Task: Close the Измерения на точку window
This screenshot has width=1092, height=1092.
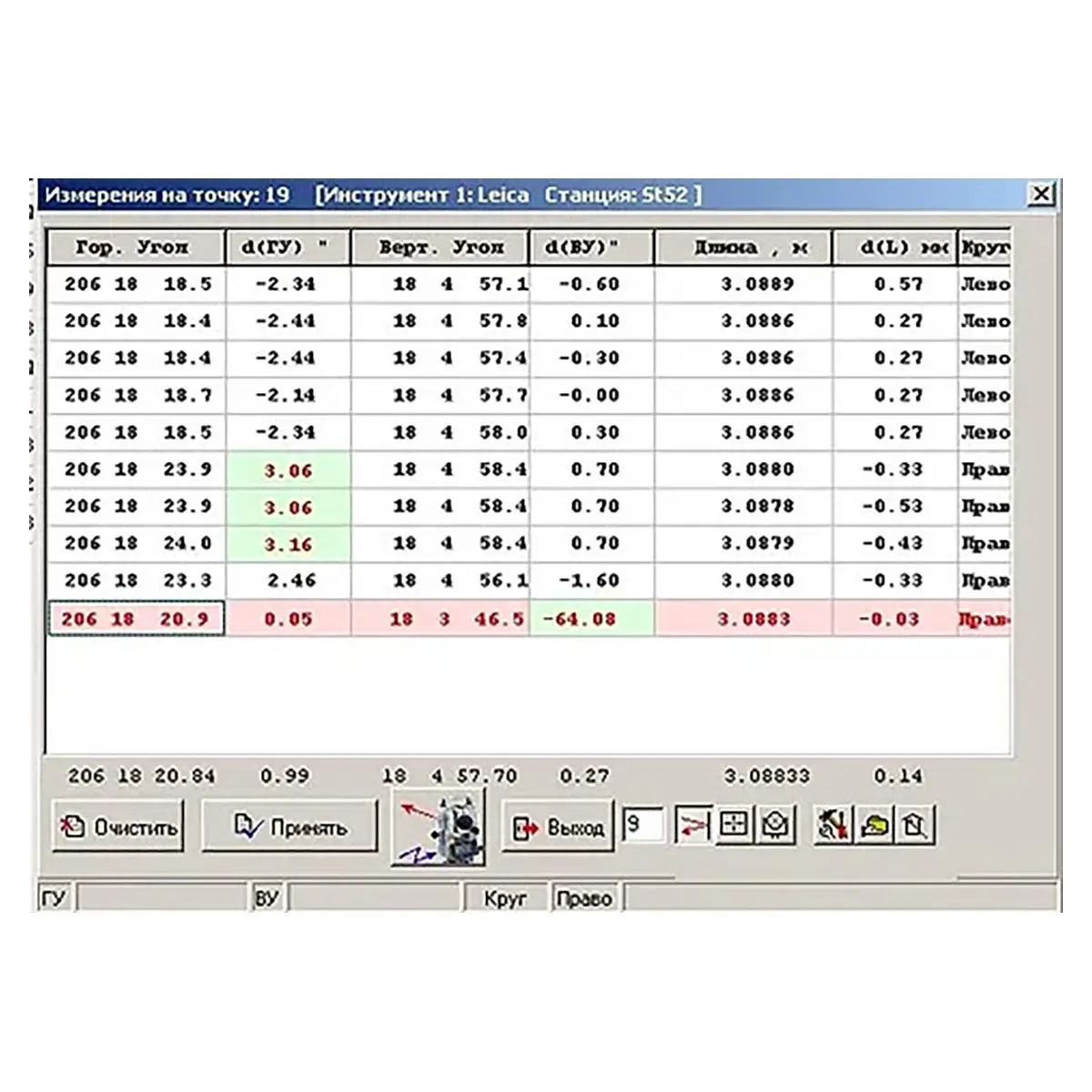Action: 1041,194
